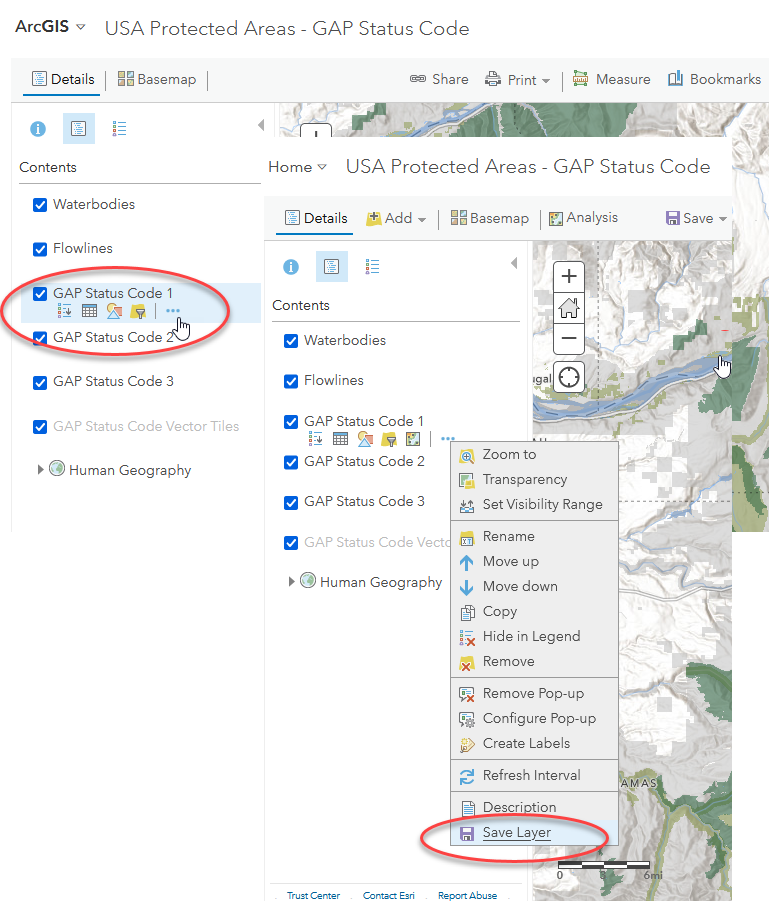The width and height of the screenshot is (769, 901).
Task: Choose Set Visibility Range from menu
Action: [x=535, y=505]
